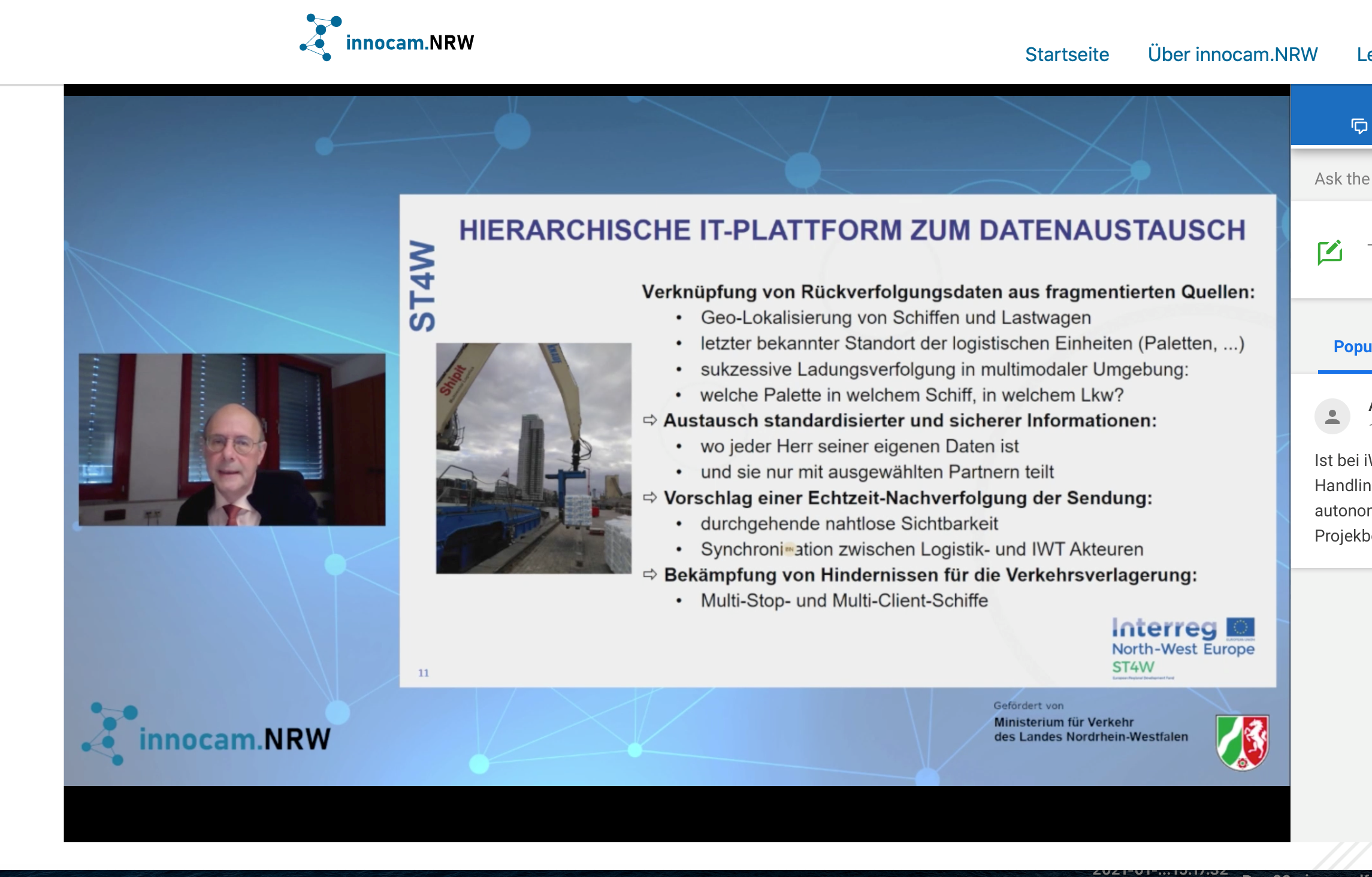
Task: Click the harbor crane photo on the slide
Action: (x=533, y=458)
